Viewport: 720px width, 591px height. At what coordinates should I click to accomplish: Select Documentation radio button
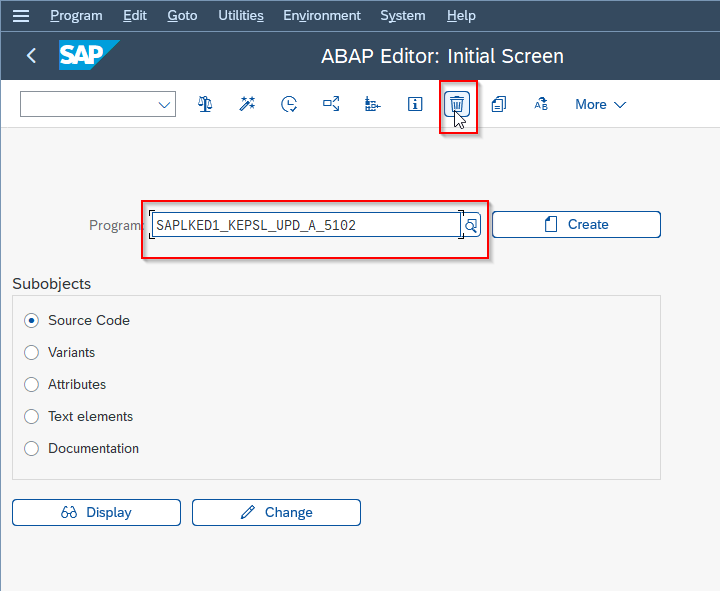click(31, 448)
